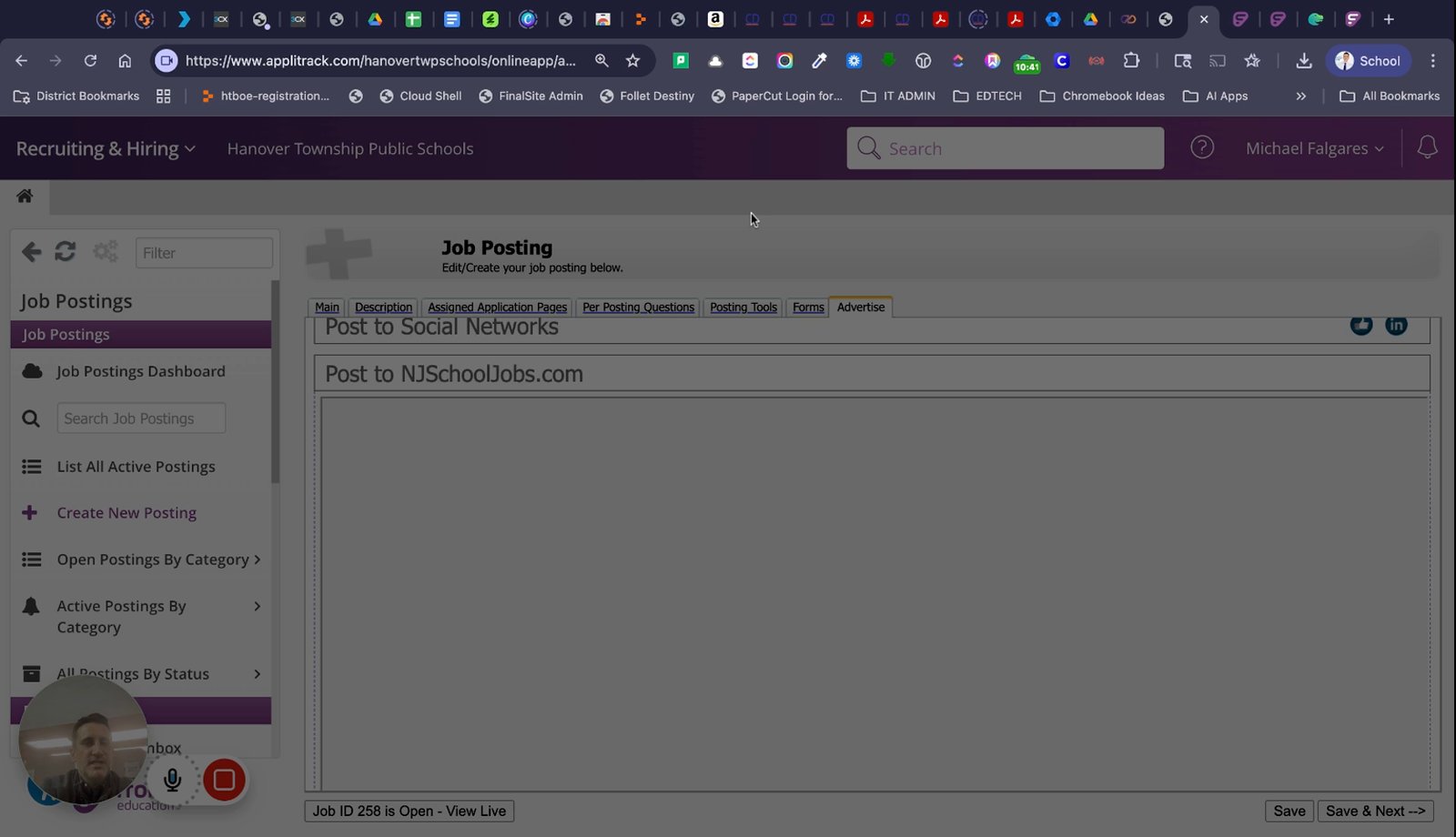
Task: Expand Recruiting & Hiring dropdown
Action: [106, 148]
